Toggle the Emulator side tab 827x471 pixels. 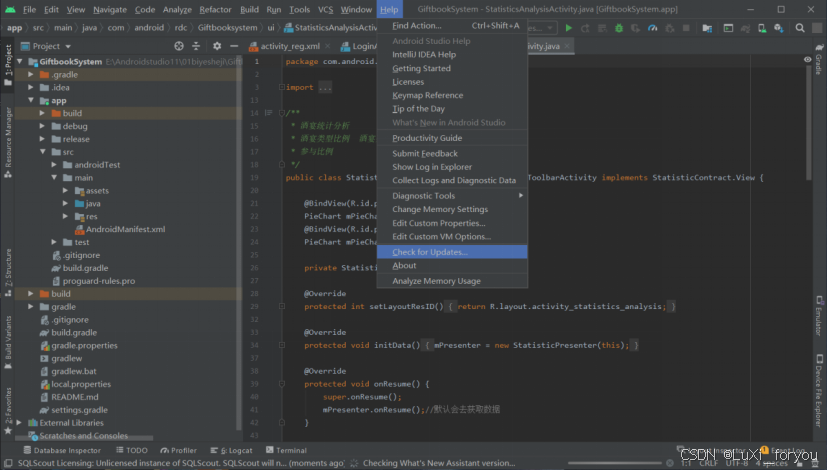coord(819,315)
